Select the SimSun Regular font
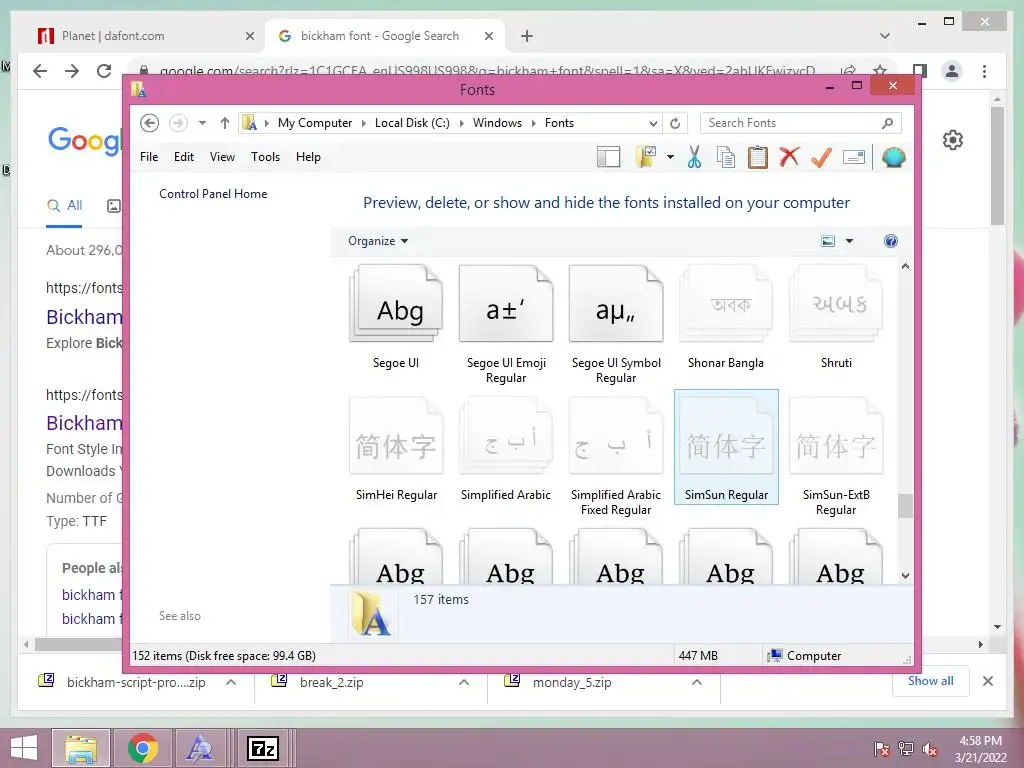This screenshot has height=768, width=1024. [726, 447]
